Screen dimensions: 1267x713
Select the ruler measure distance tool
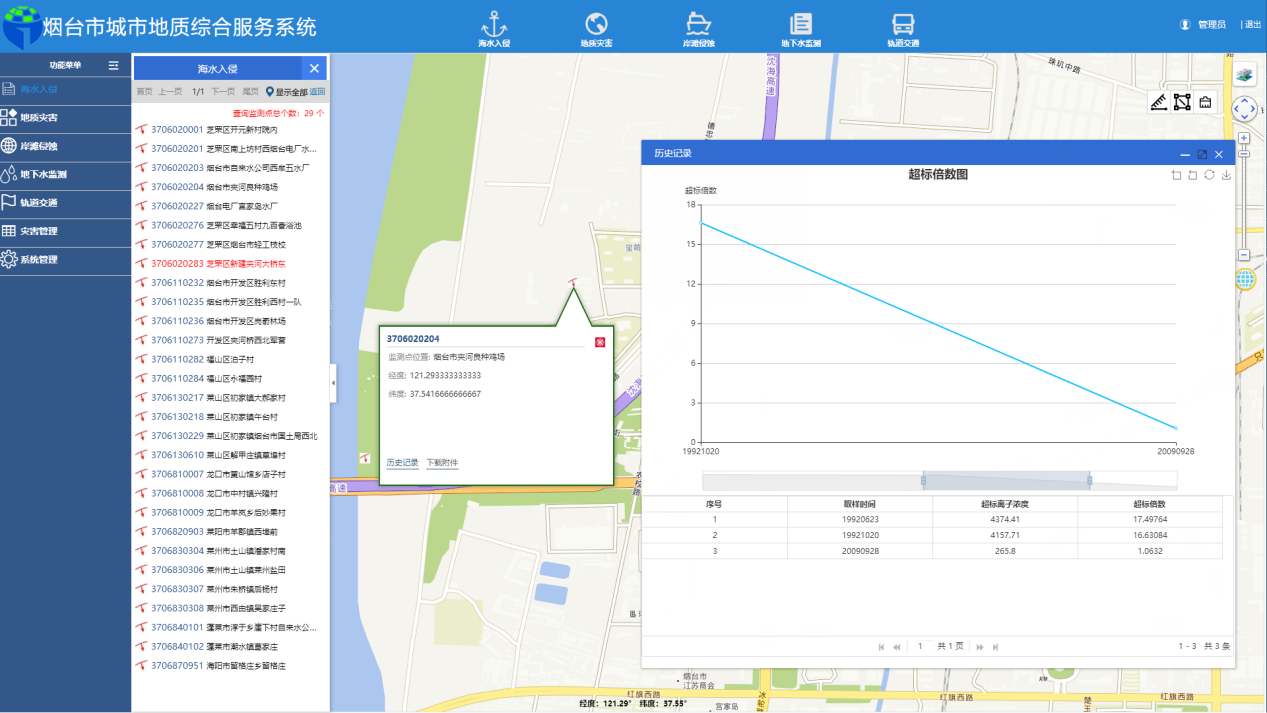(1159, 102)
